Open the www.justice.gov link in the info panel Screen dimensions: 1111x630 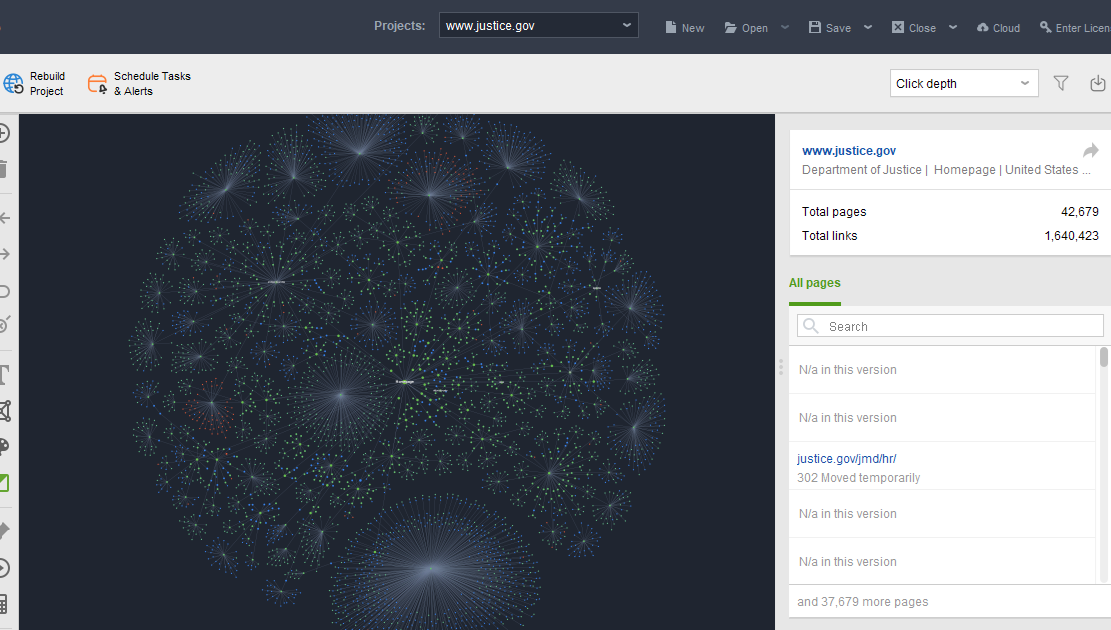(849, 150)
